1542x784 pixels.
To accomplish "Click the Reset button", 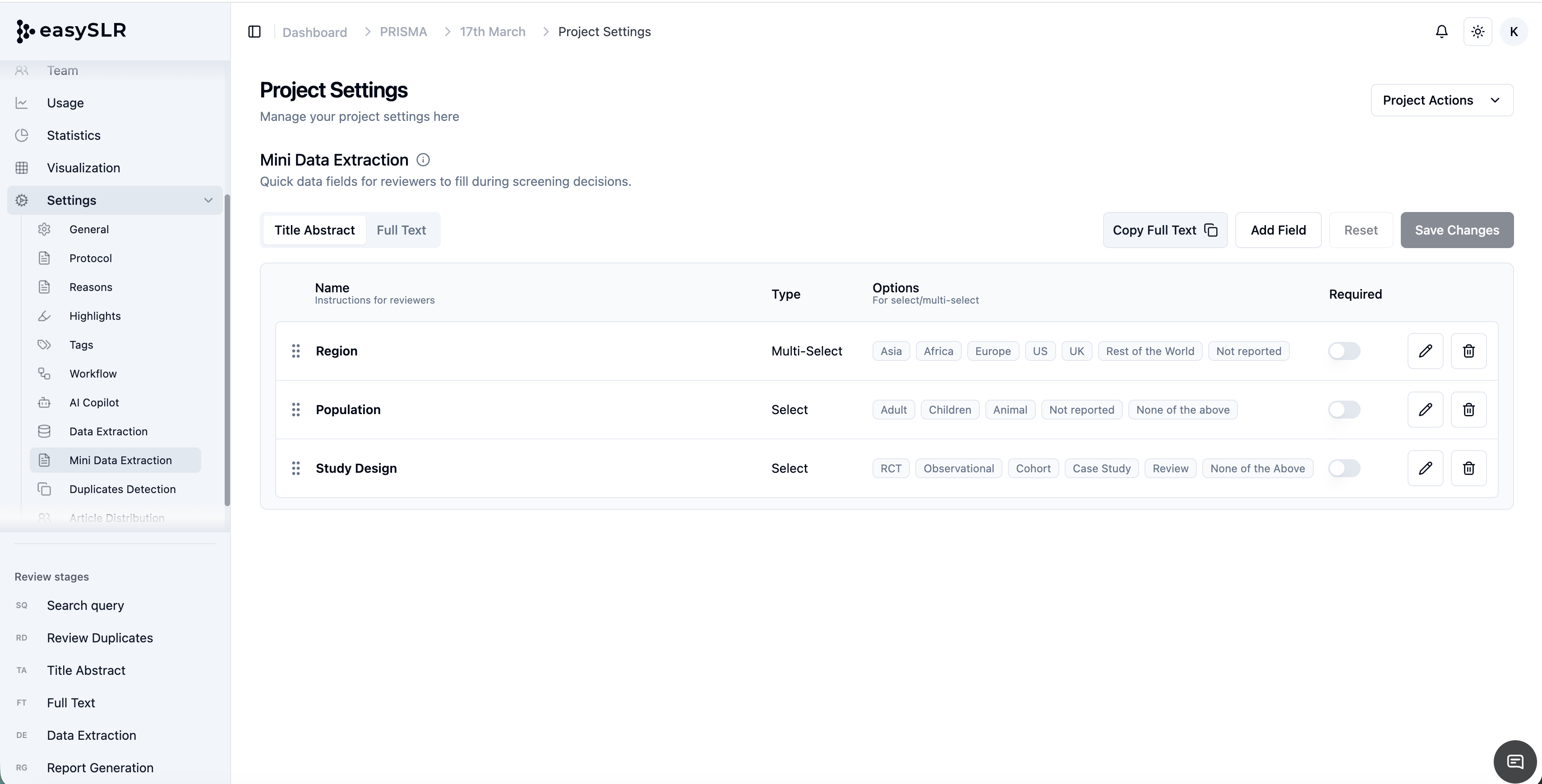I will coord(1361,230).
